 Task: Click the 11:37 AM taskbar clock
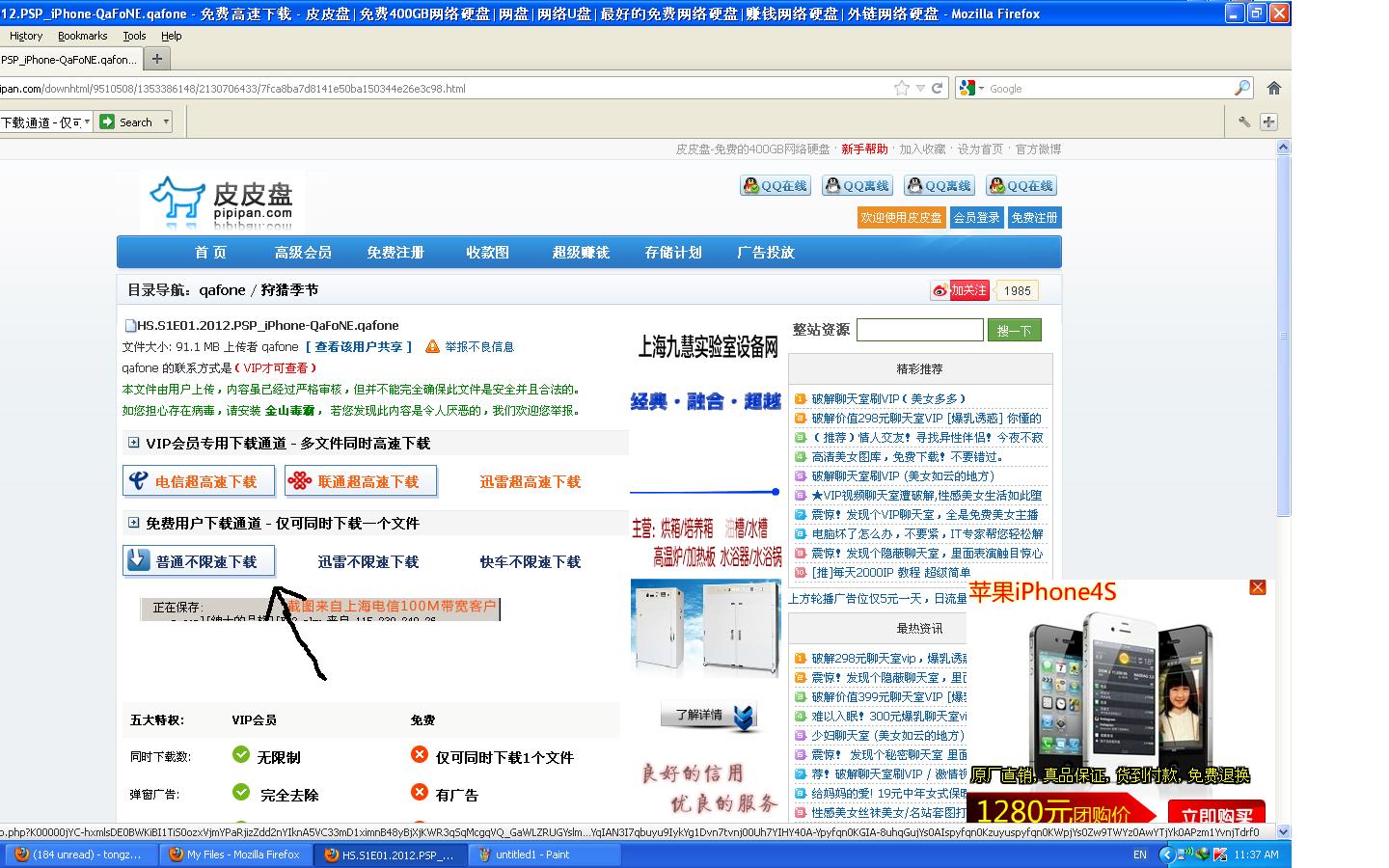pos(1256,854)
